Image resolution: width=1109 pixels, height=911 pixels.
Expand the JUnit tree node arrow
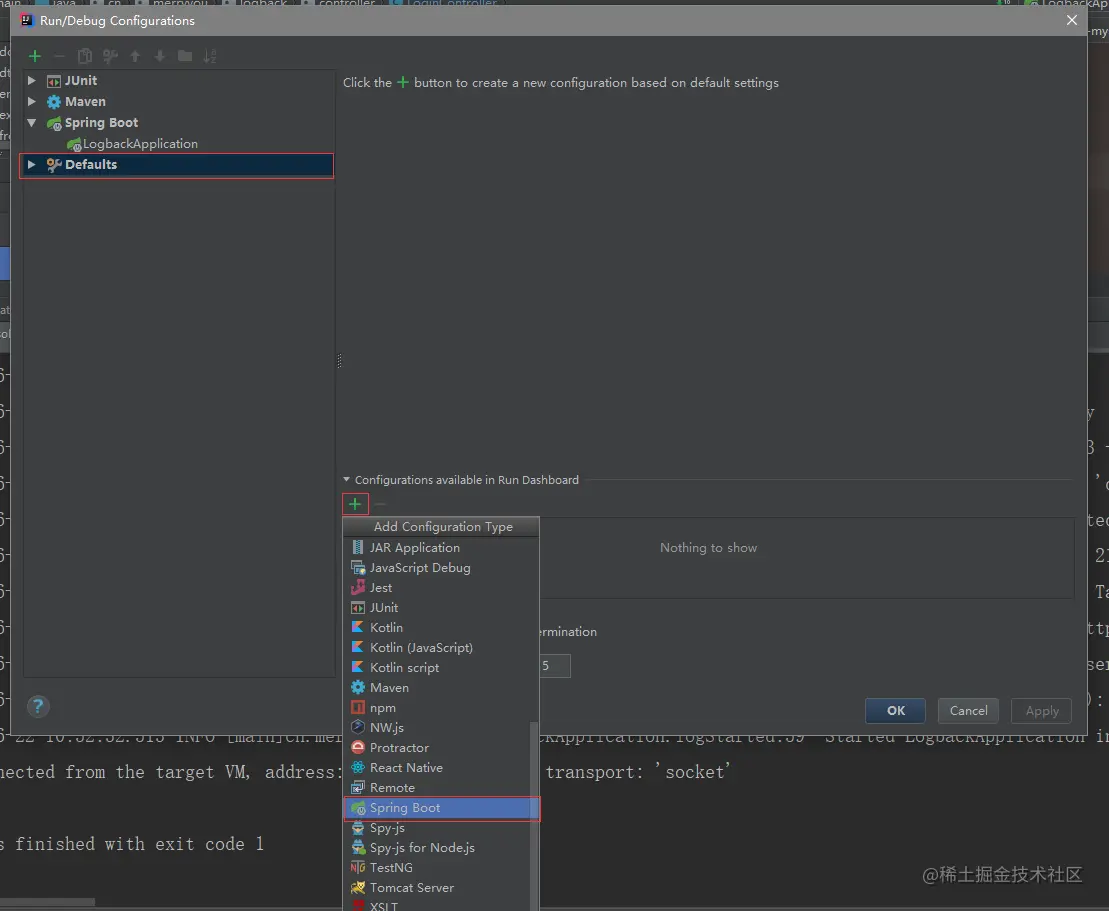[32, 81]
